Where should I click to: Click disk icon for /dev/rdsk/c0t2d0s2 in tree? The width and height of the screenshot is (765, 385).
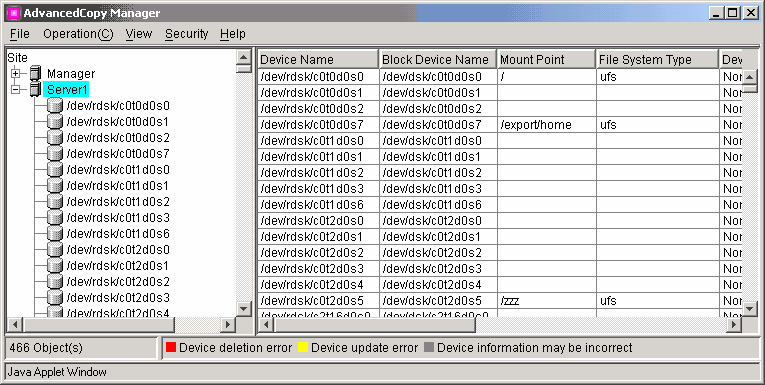coord(55,282)
